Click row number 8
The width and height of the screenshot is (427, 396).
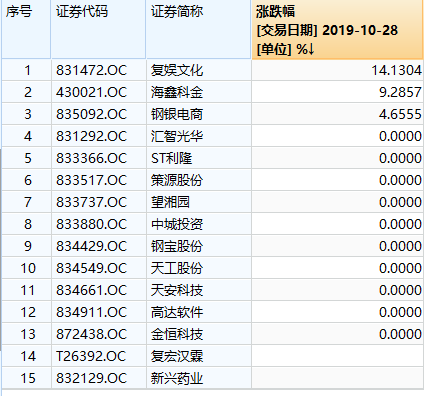click(x=28, y=224)
